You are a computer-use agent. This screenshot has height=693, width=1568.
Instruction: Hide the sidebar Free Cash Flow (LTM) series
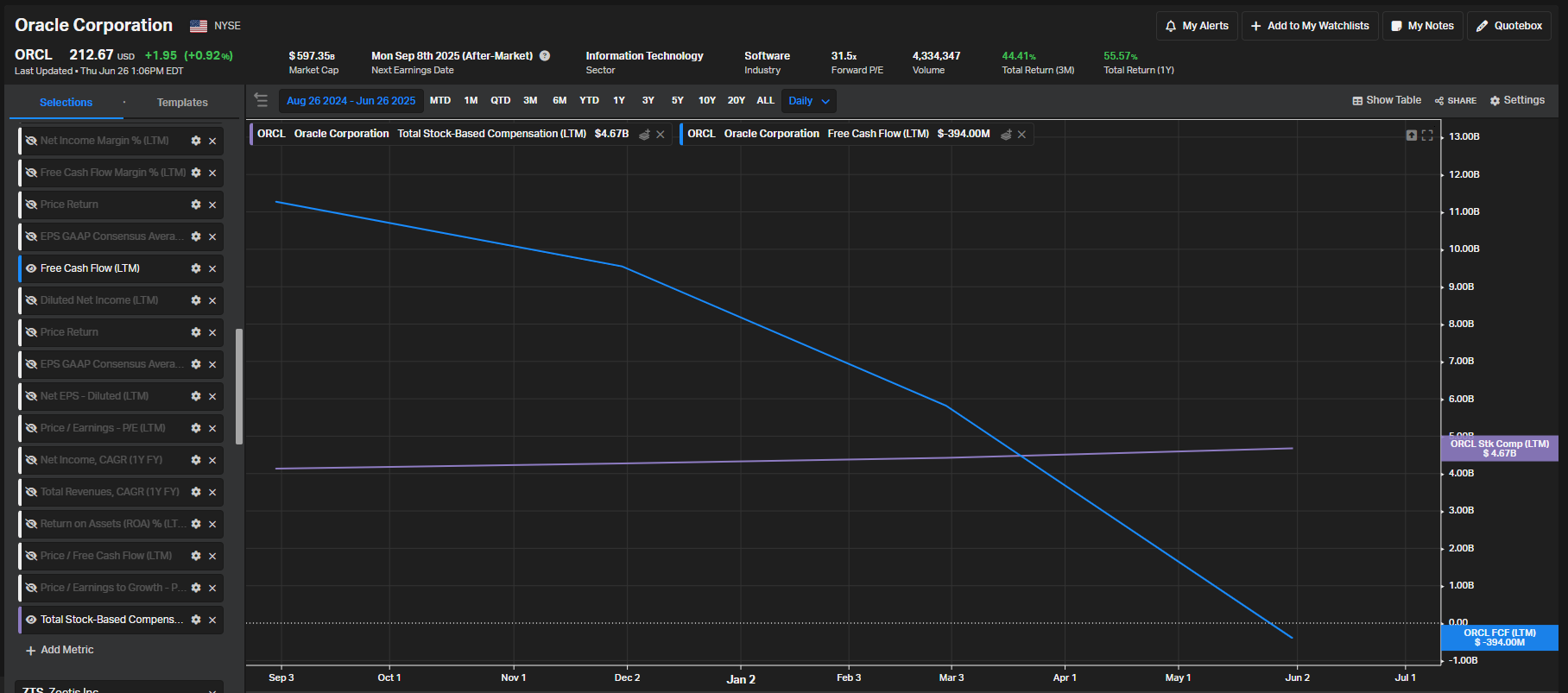pos(31,268)
